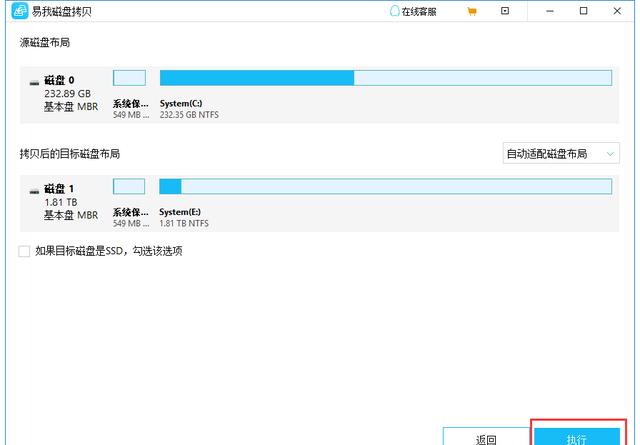This screenshot has width=640, height=445.
Task: Minimize the disk copy window
Action: 549,11
